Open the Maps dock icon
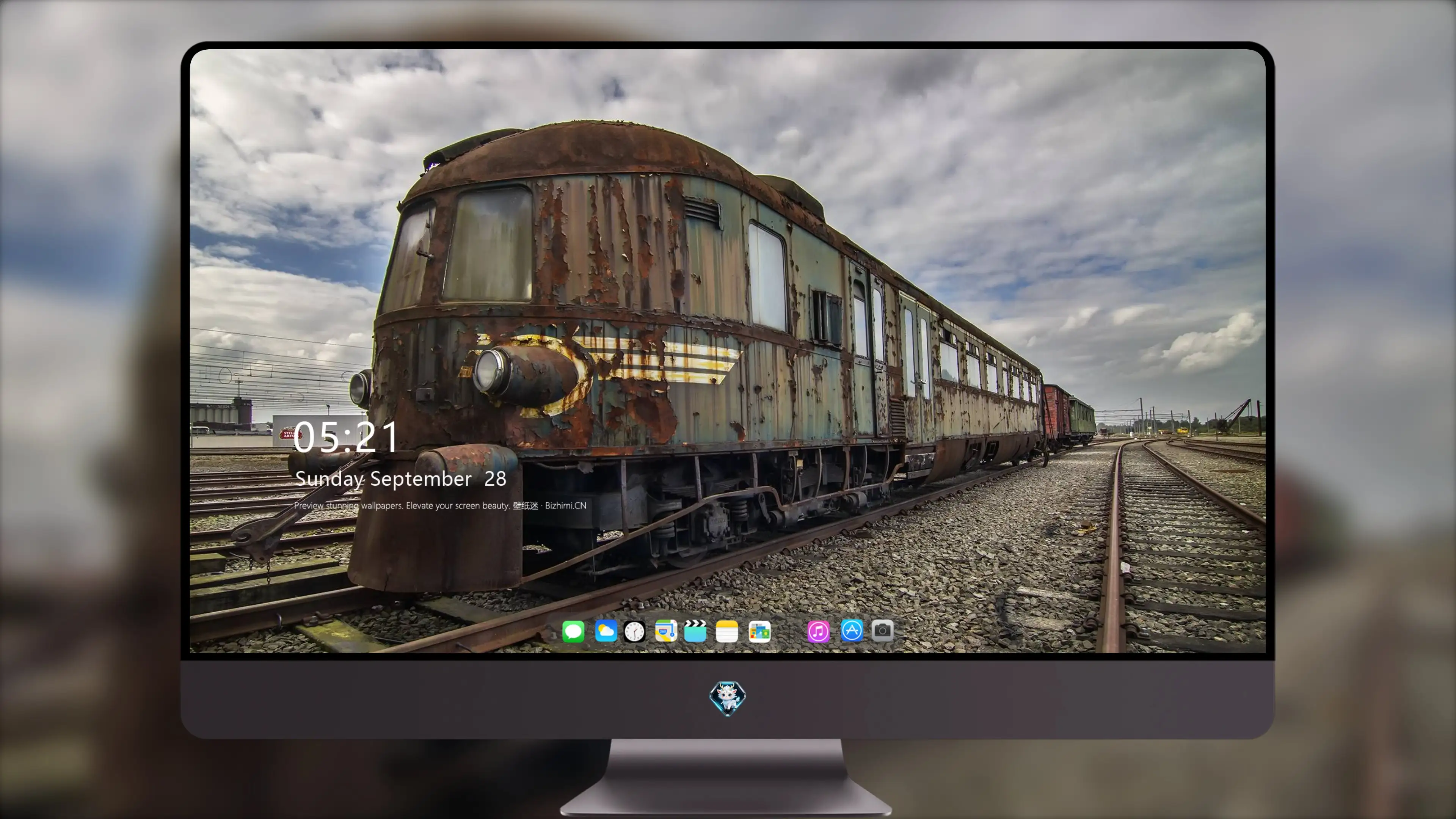Viewport: 1456px width, 819px height. tap(666, 631)
